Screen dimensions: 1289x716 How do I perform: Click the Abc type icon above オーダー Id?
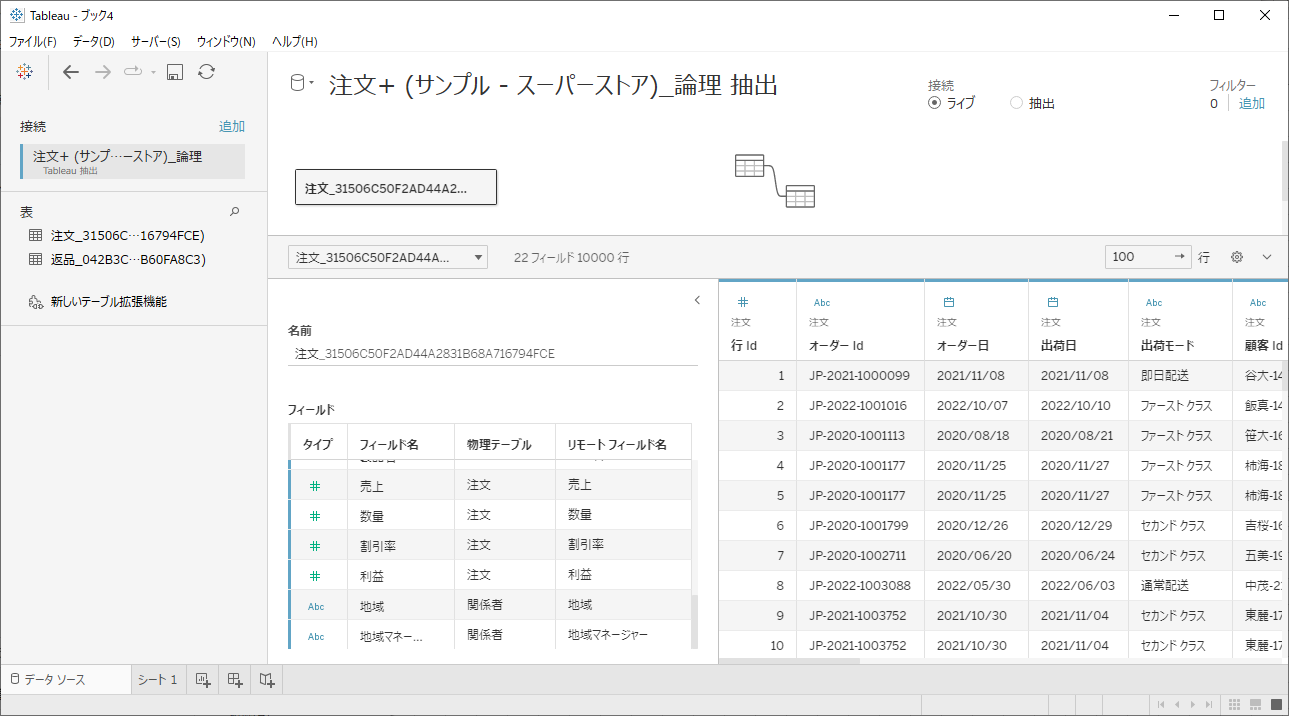tap(822, 302)
